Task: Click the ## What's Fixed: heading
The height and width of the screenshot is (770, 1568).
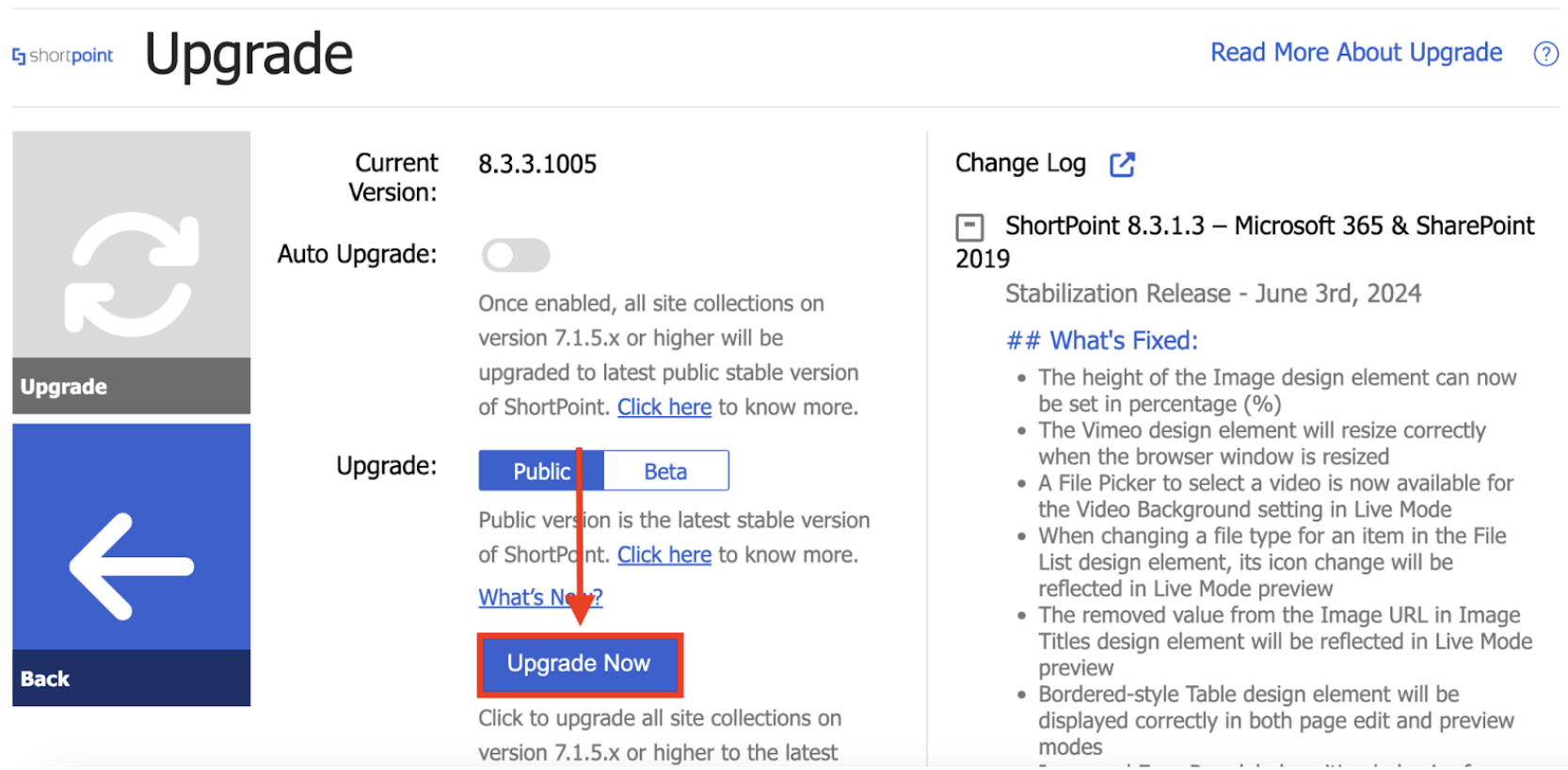Action: click(x=1102, y=340)
